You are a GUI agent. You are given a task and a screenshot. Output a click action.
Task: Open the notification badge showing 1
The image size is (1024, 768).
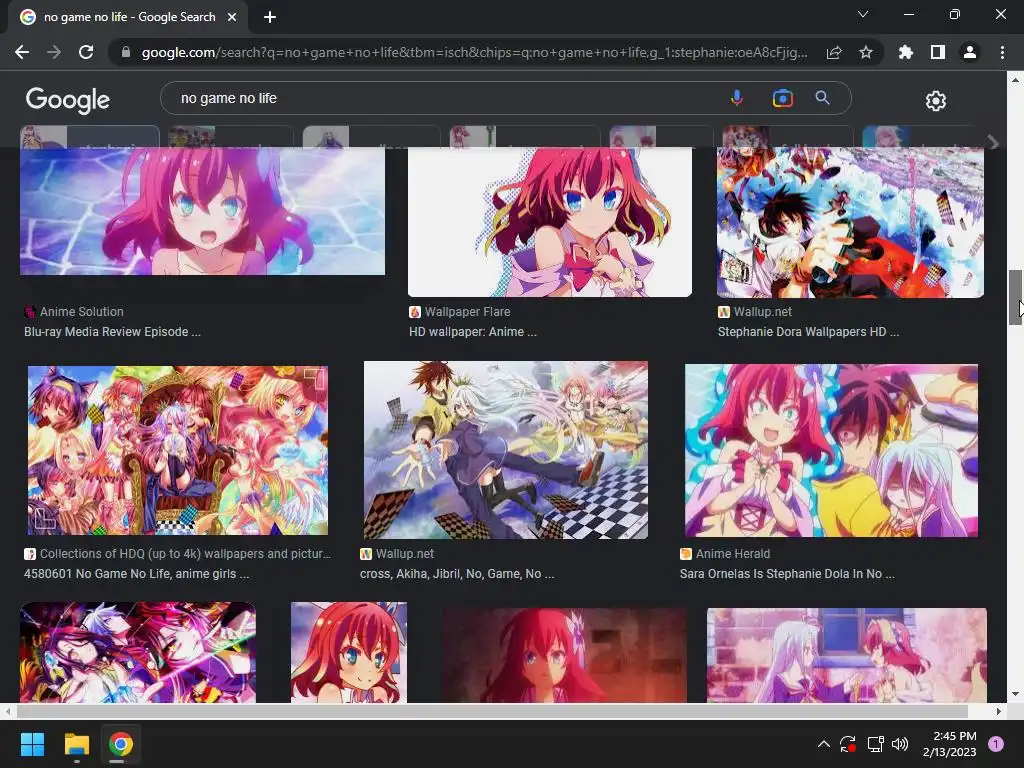click(996, 744)
